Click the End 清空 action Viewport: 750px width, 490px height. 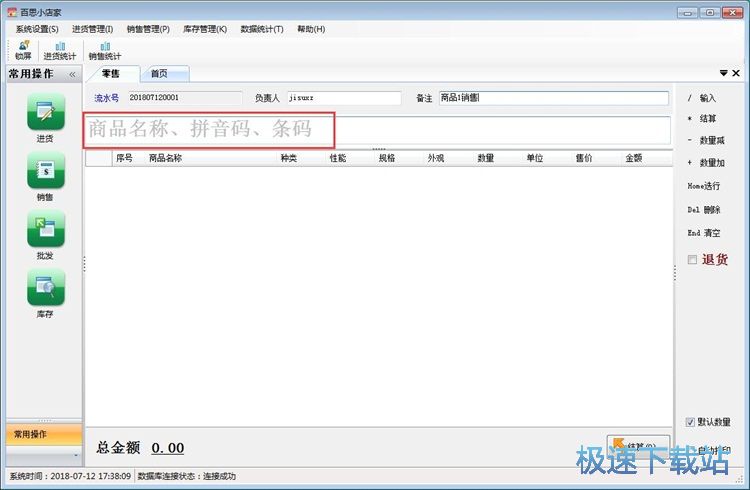pos(704,233)
